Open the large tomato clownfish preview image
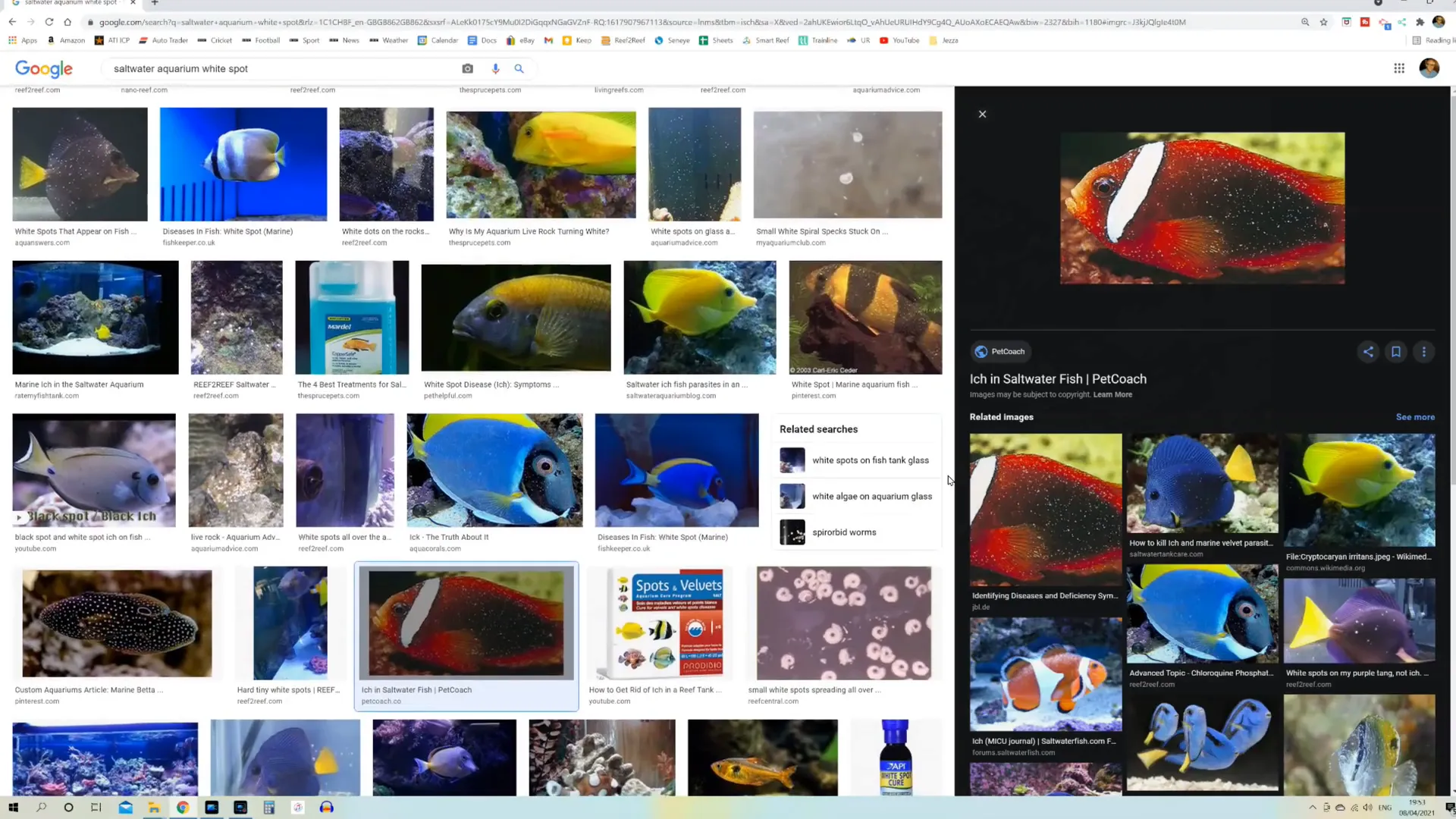This screenshot has height=819, width=1456. click(x=1202, y=209)
